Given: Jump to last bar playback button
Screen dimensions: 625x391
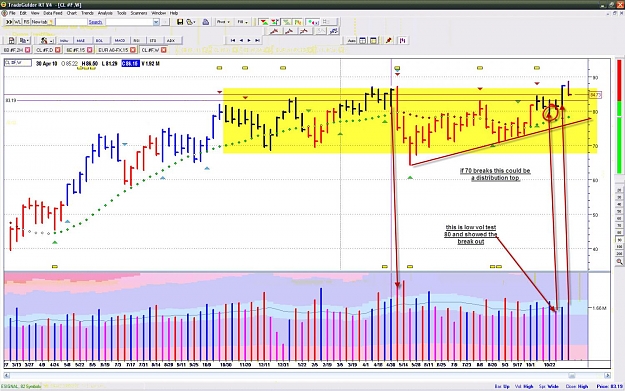Looking at the screenshot, I should pyautogui.click(x=257, y=40).
